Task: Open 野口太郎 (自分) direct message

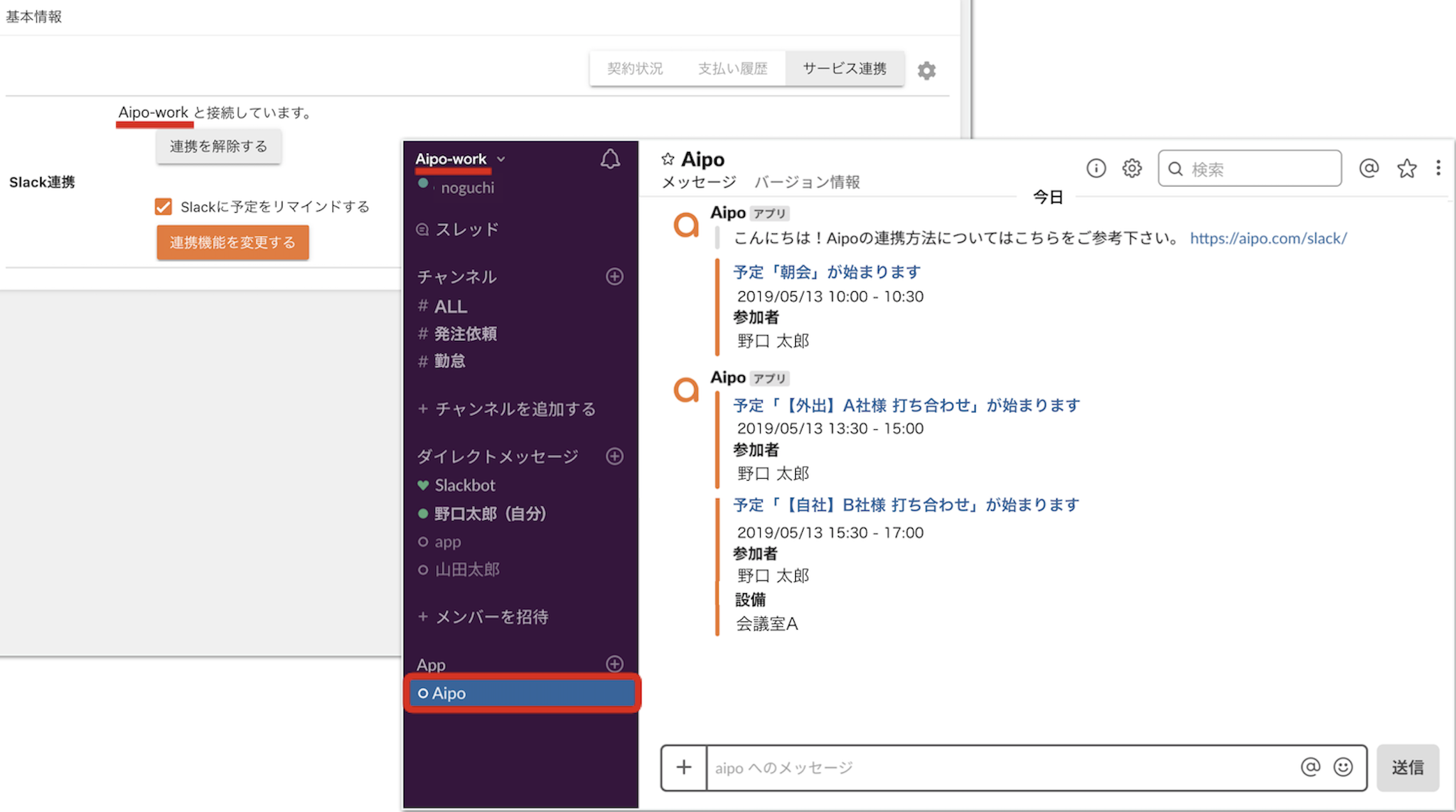Action: click(x=482, y=514)
